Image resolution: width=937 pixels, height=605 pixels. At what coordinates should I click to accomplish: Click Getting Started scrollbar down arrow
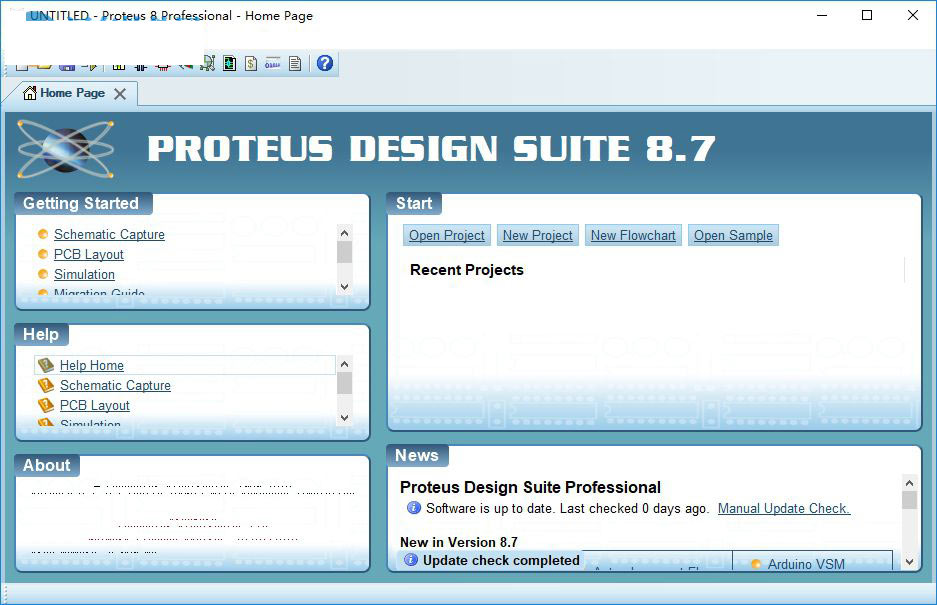tap(344, 286)
